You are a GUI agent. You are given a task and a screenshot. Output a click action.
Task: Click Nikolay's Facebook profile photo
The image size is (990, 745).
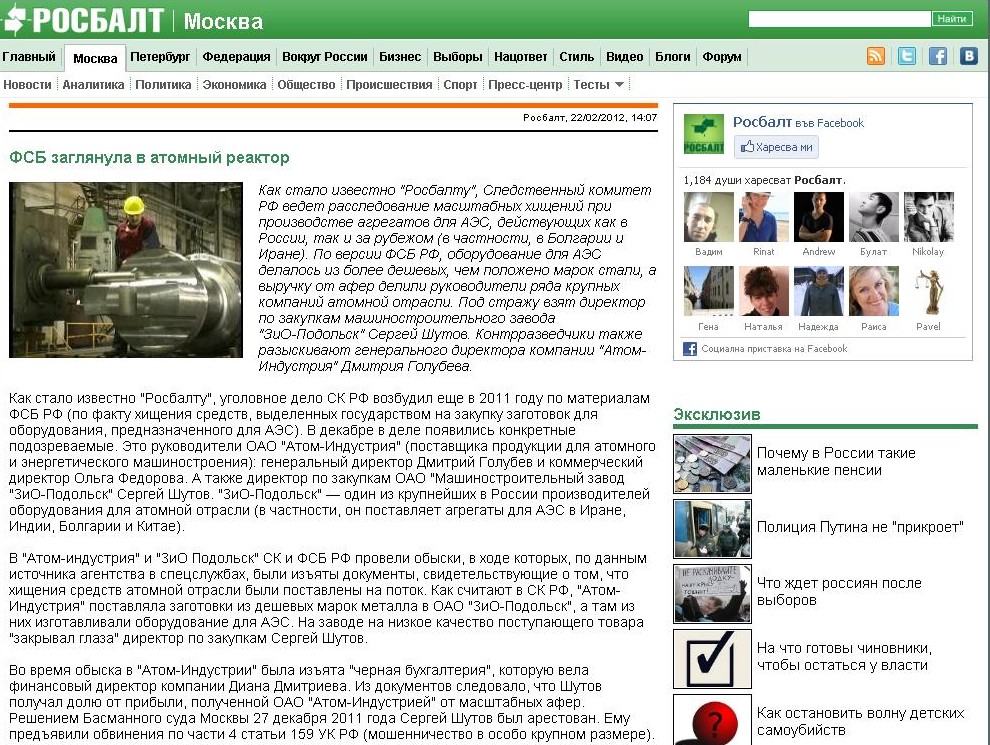coord(928,217)
